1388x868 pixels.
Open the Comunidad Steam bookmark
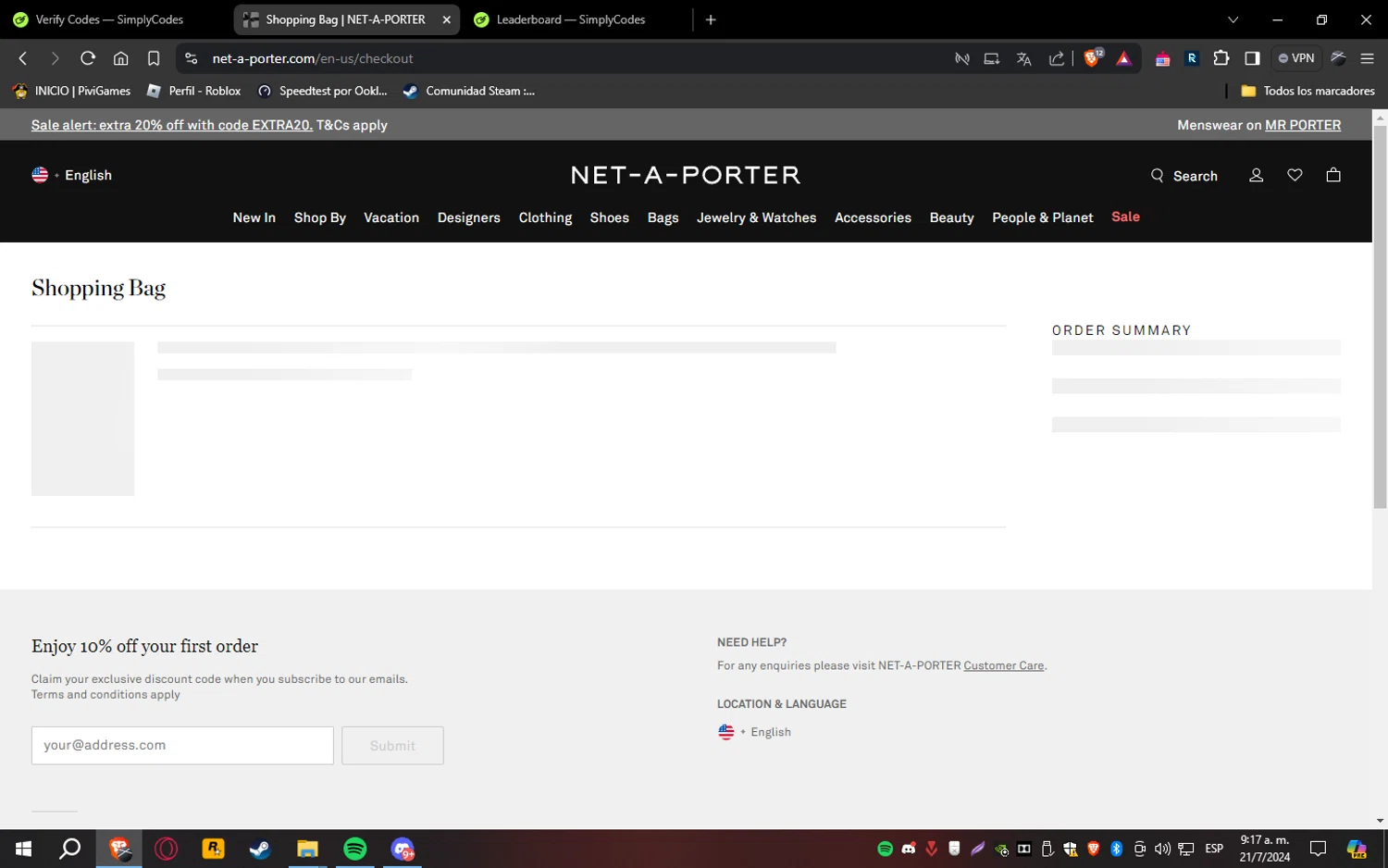[469, 91]
